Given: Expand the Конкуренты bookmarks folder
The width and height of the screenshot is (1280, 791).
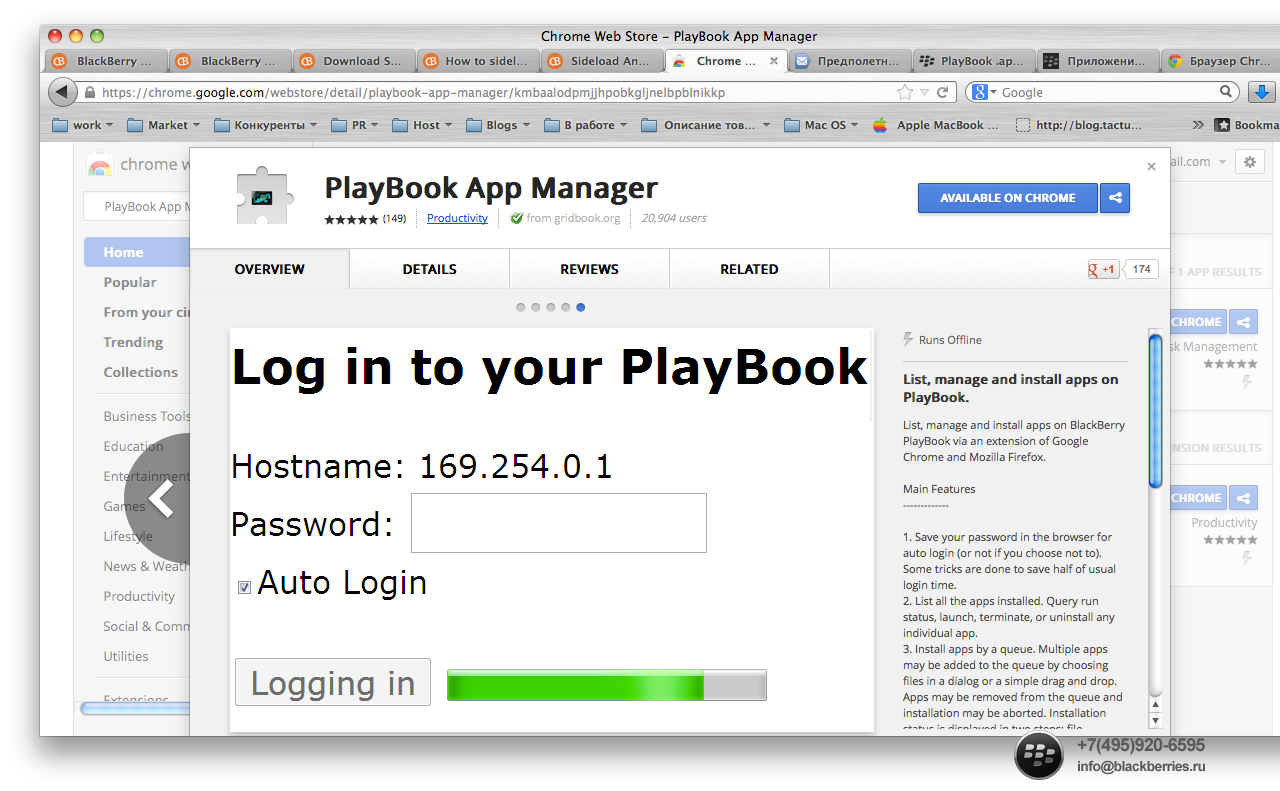Looking at the screenshot, I should point(265,125).
